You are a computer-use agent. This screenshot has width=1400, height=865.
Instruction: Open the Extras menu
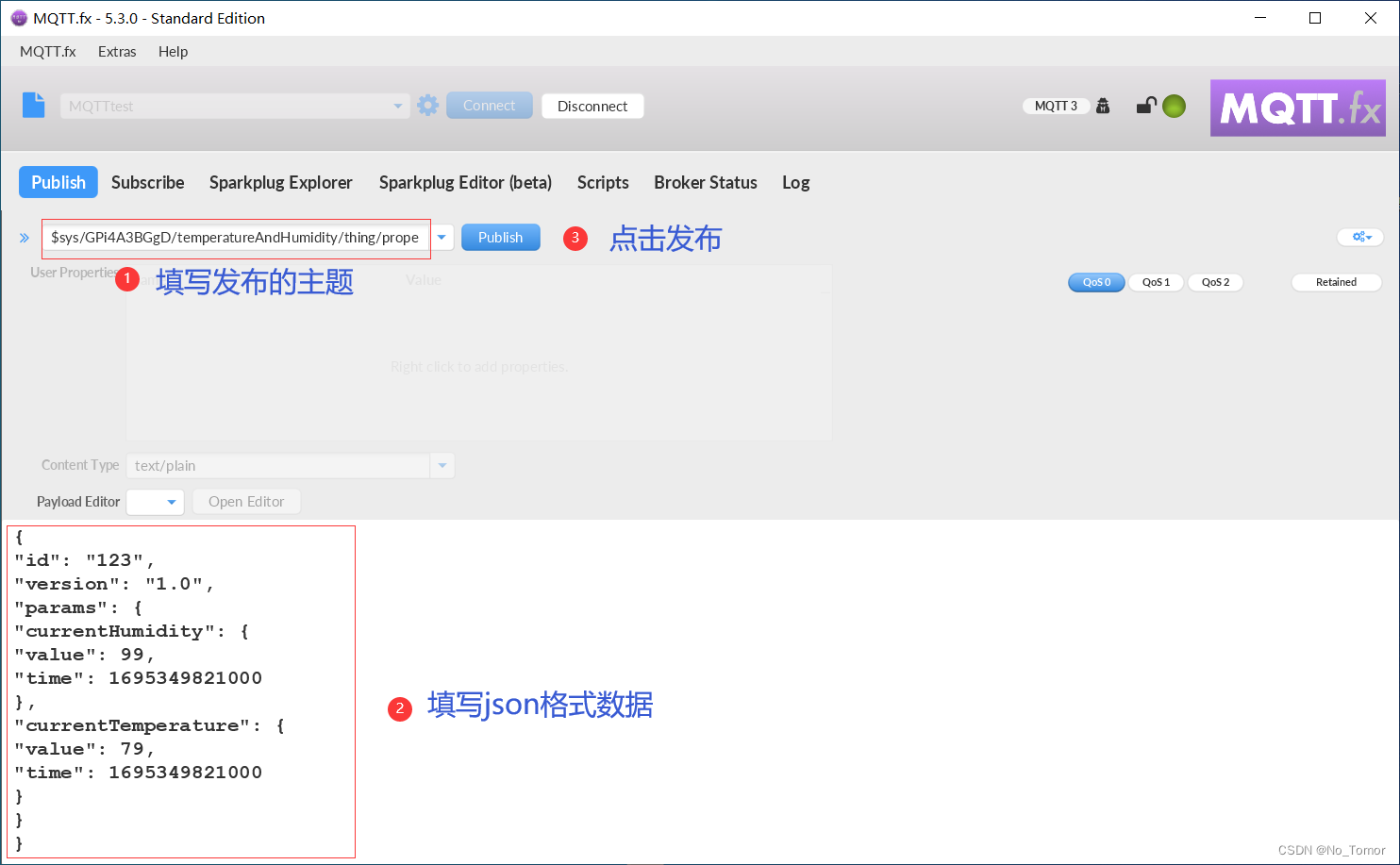(x=117, y=51)
